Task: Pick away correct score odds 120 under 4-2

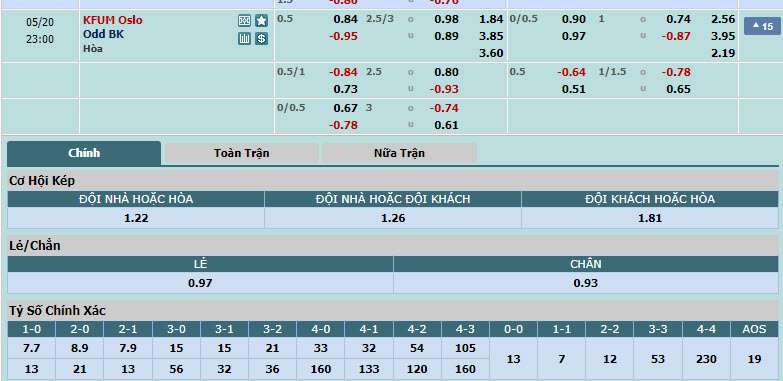Action: point(417,370)
